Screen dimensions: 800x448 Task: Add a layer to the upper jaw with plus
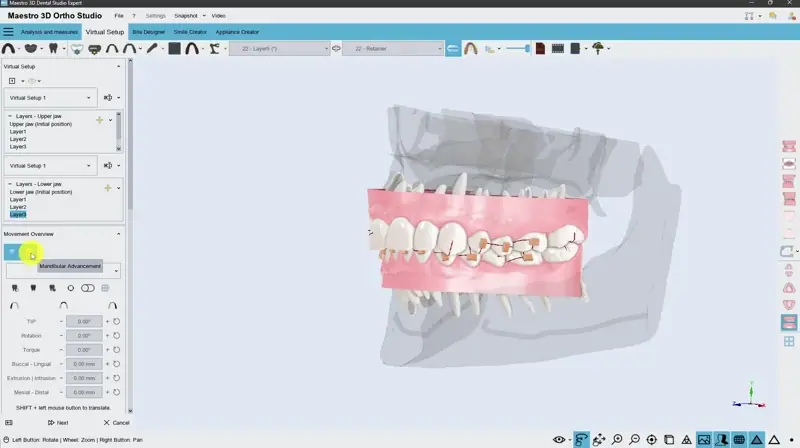[99, 120]
